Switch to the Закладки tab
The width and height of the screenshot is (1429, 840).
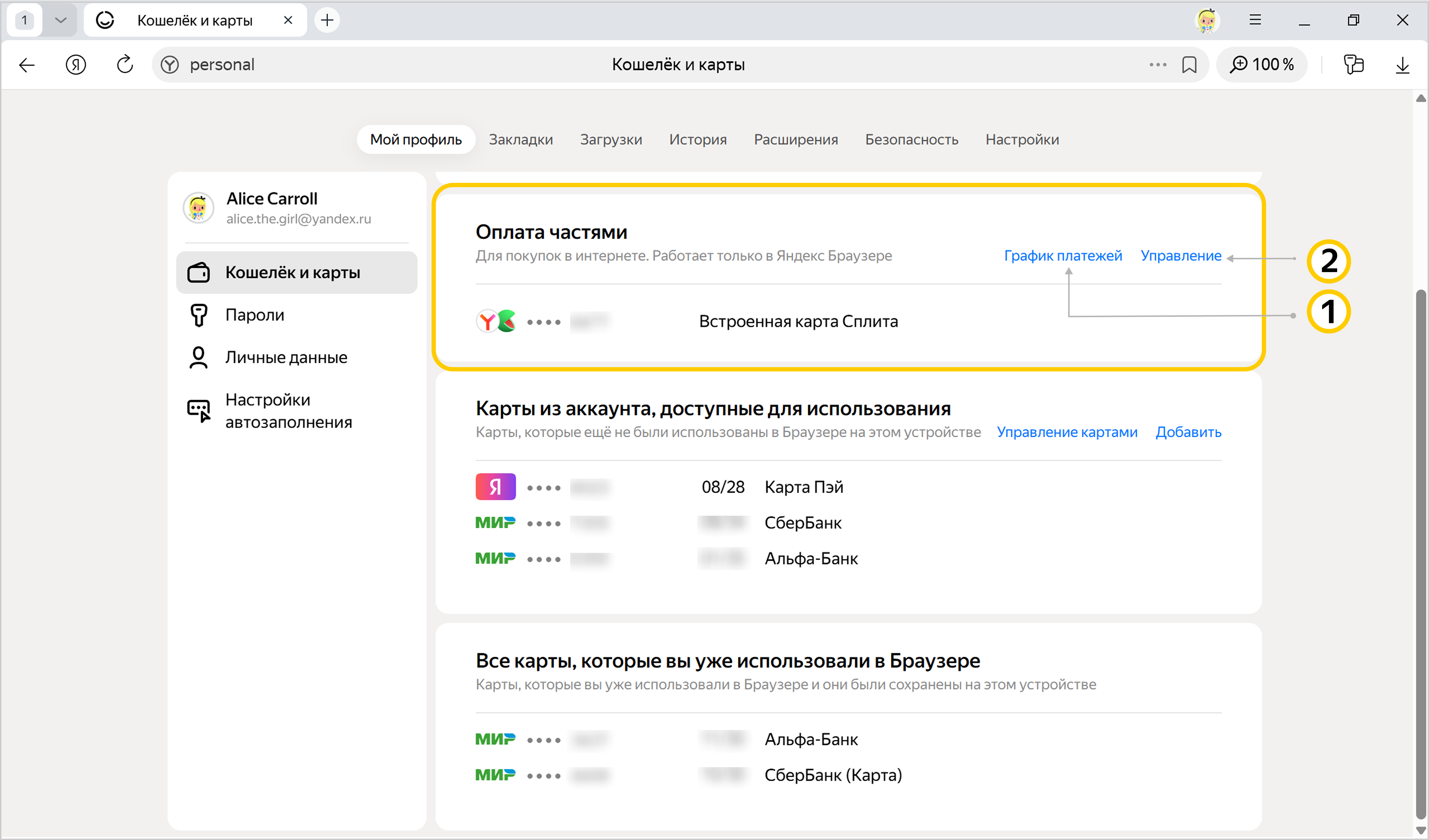coord(521,139)
